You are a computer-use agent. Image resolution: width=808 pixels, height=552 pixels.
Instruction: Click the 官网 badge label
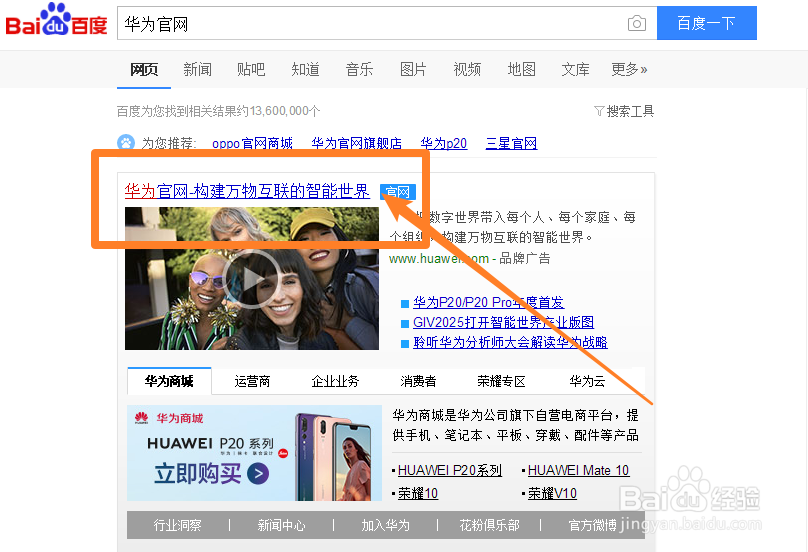click(397, 192)
